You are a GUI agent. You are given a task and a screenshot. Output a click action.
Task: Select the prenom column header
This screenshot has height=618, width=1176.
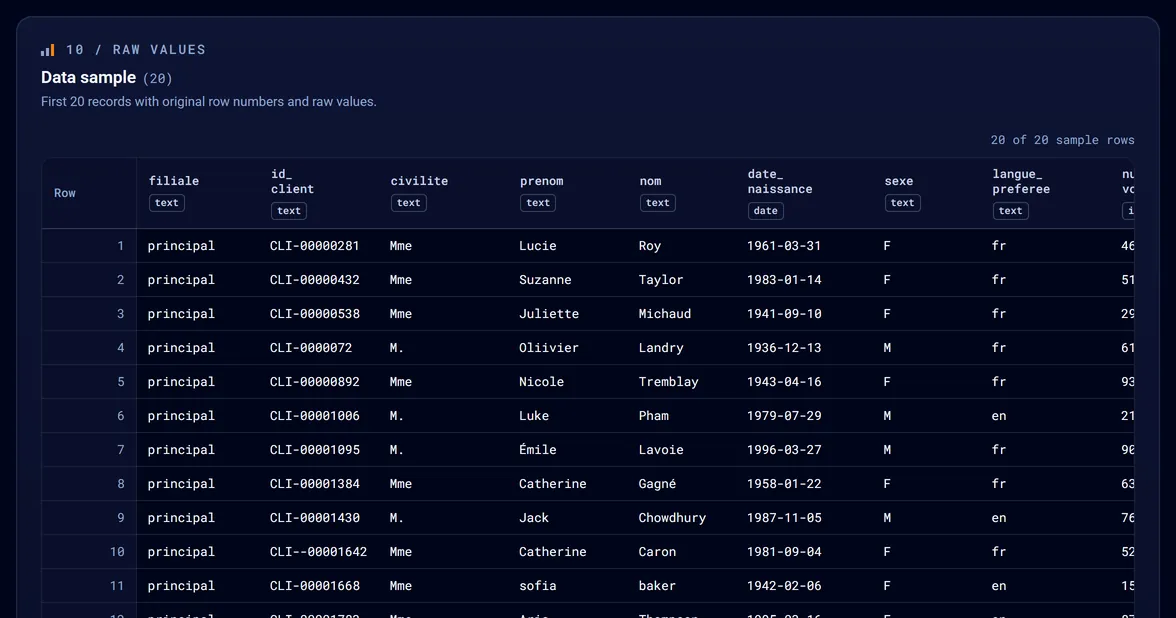[x=542, y=181]
